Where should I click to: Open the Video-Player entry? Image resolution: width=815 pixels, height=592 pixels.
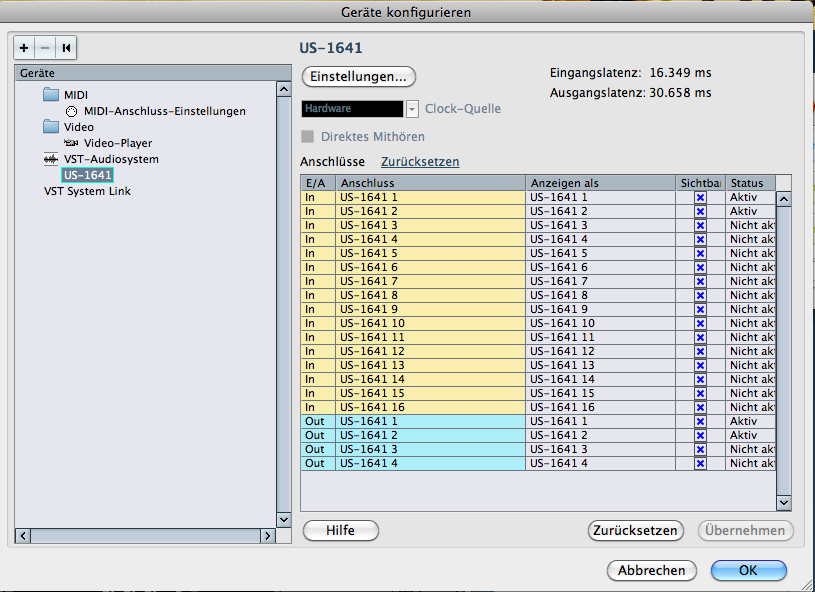pyautogui.click(x=118, y=143)
